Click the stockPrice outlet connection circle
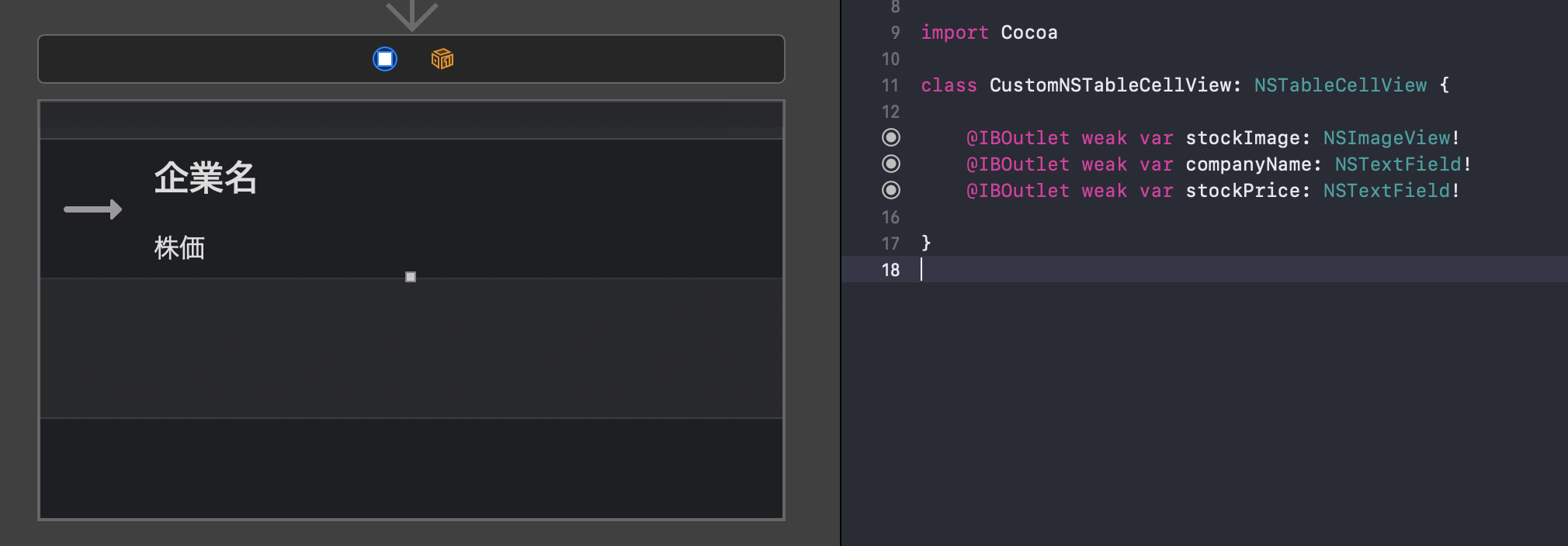The width and height of the screenshot is (1568, 546). pyautogui.click(x=891, y=190)
